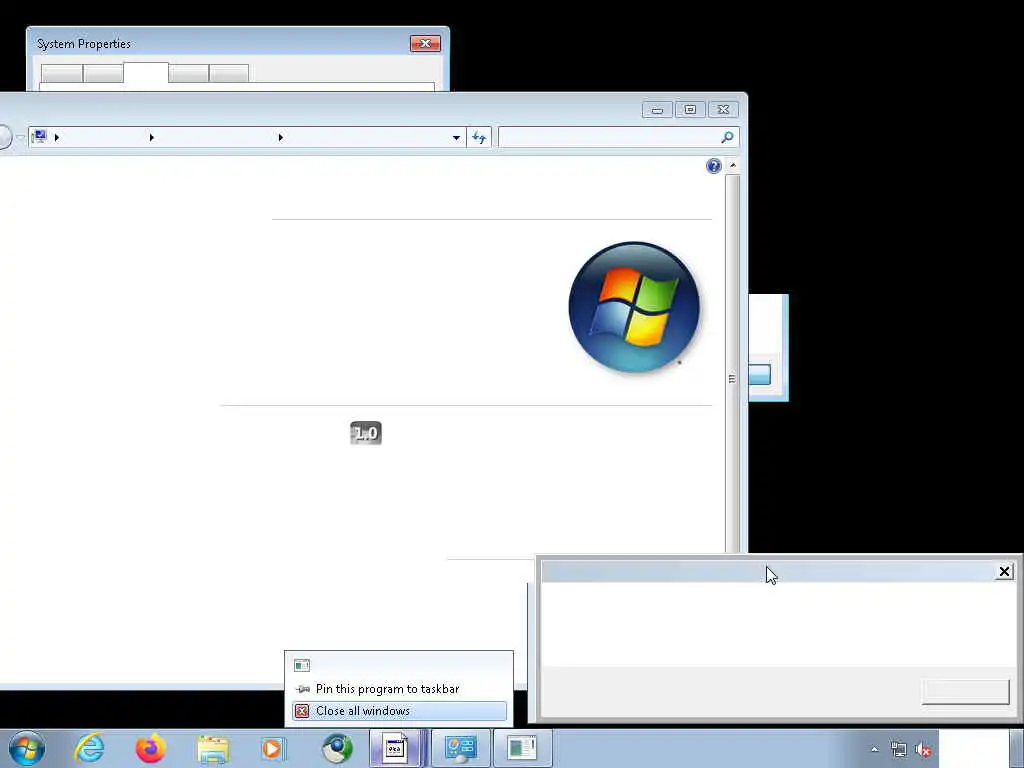Launch Internet Explorer from the taskbar
The width and height of the screenshot is (1024, 768).
(x=89, y=748)
